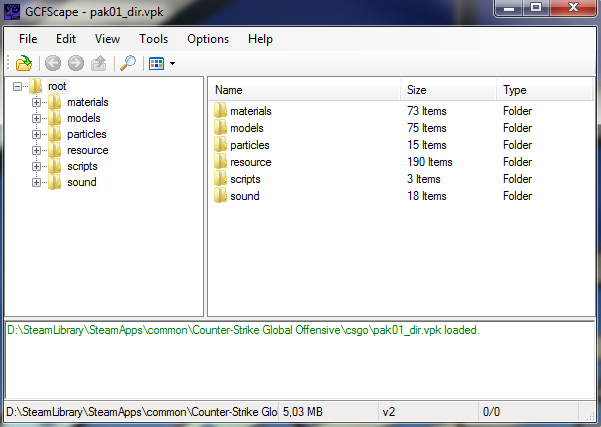601x427 pixels.
Task: Click the Forward navigation arrow icon
Action: pos(76,63)
